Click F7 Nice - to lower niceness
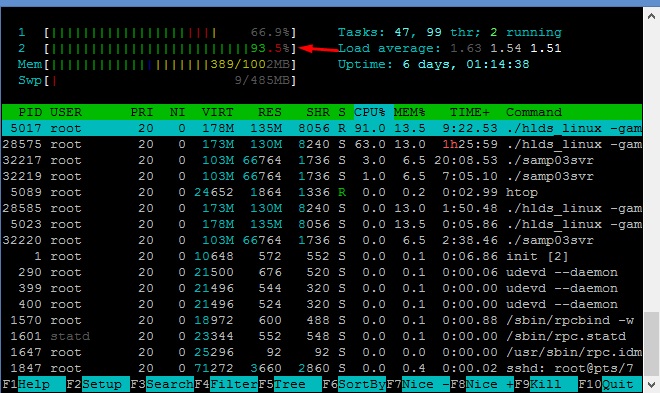Image resolution: width=660 pixels, height=393 pixels. click(418, 384)
